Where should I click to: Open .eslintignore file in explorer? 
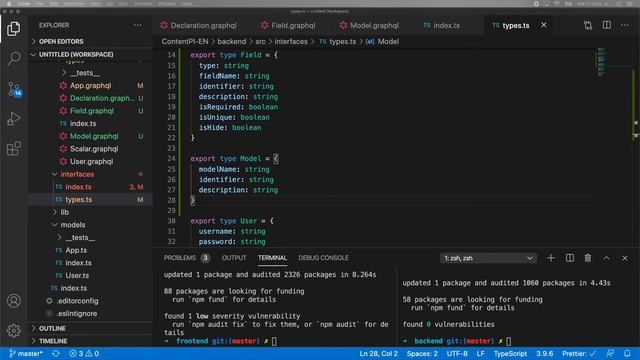click(77, 313)
